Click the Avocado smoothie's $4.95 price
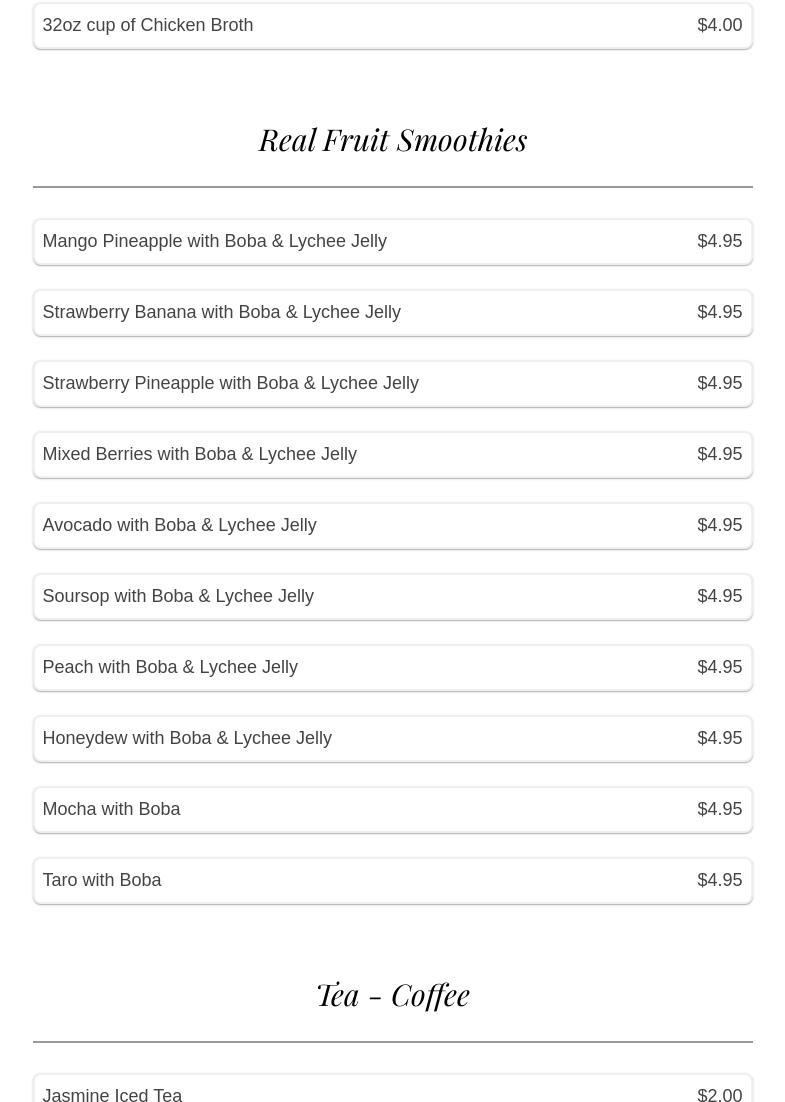 [x=719, y=525]
